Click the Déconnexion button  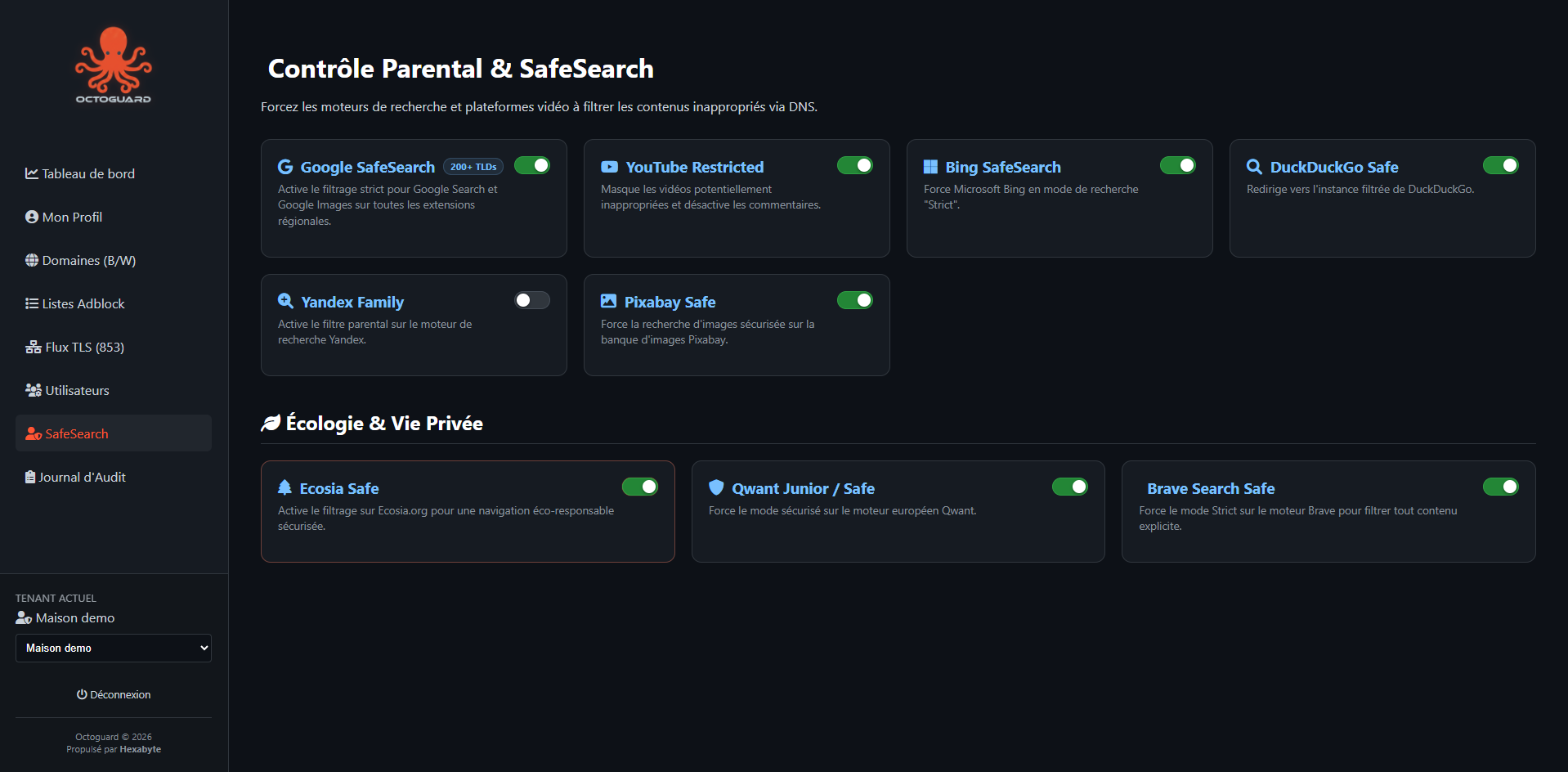[x=114, y=693]
